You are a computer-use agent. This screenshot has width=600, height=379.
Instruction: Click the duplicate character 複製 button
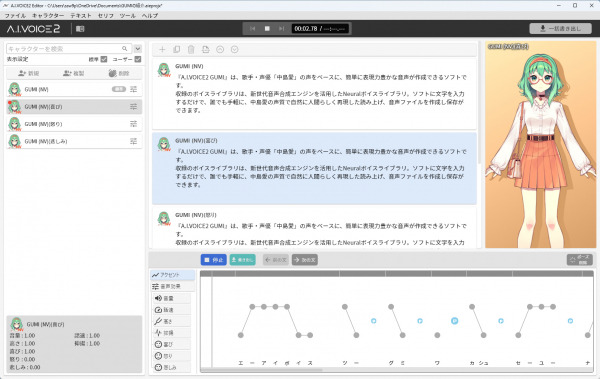tap(73, 73)
